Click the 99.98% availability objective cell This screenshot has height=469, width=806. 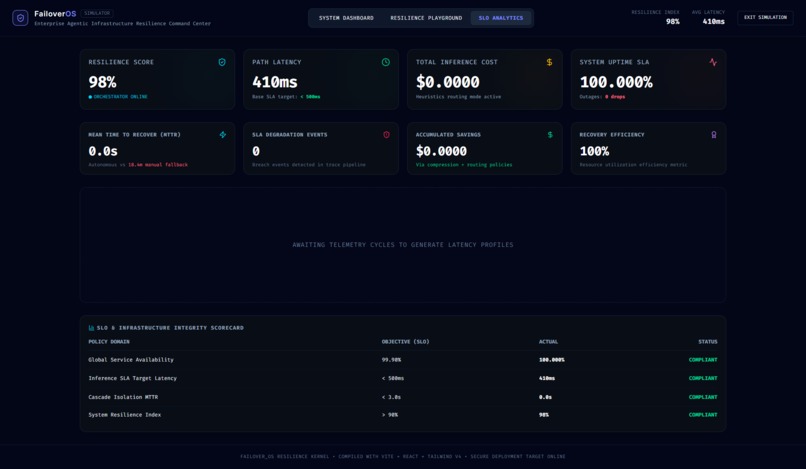point(391,360)
